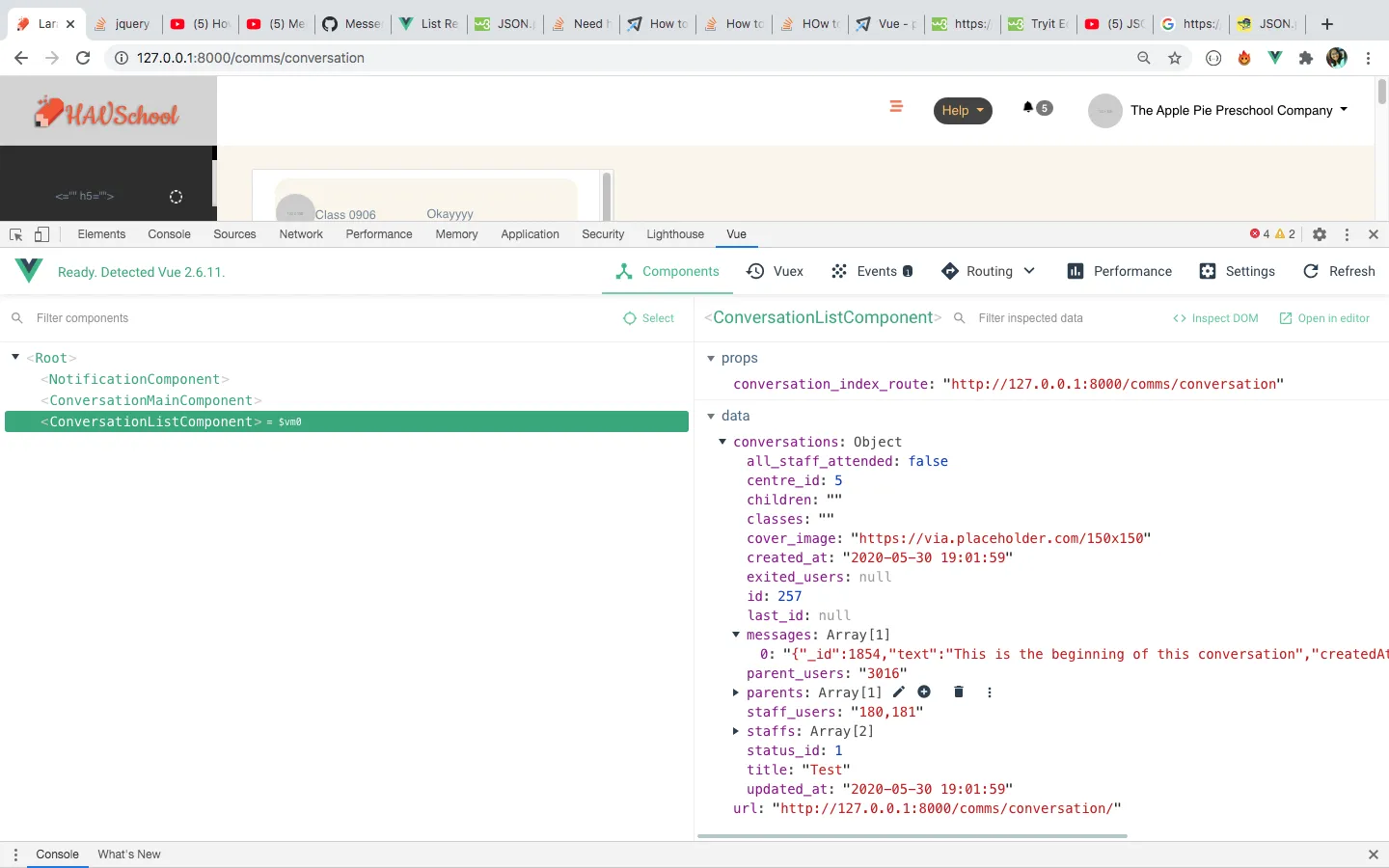Image resolution: width=1389 pixels, height=868 pixels.
Task: Click the yellow warnings count indicator
Action: click(x=1286, y=234)
